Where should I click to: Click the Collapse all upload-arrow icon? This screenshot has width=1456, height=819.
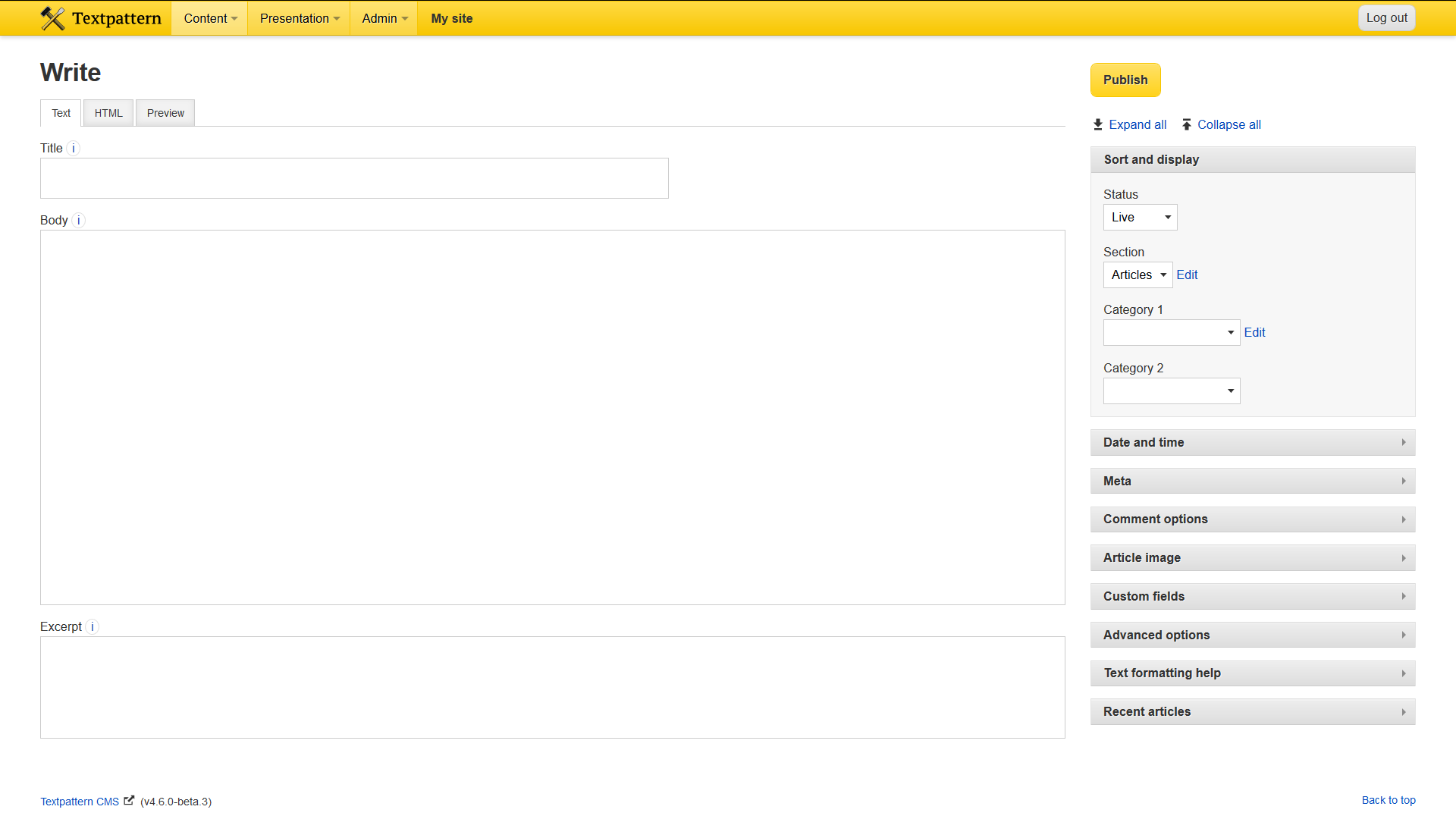(1187, 124)
